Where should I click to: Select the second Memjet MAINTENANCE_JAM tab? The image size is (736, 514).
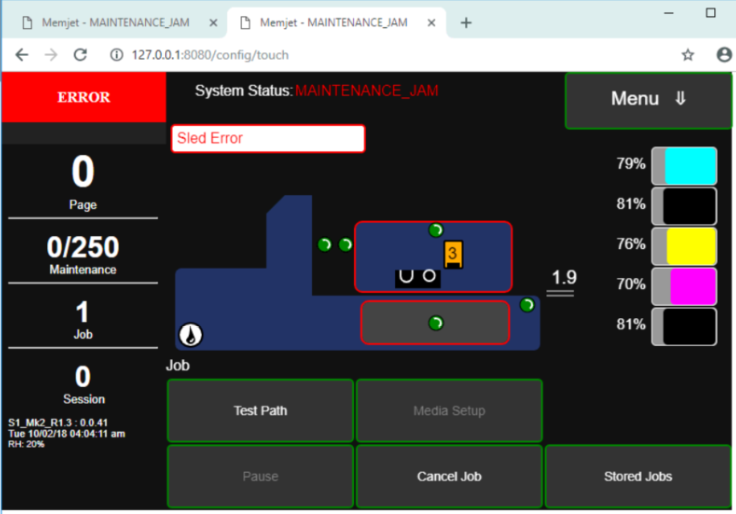click(333, 23)
